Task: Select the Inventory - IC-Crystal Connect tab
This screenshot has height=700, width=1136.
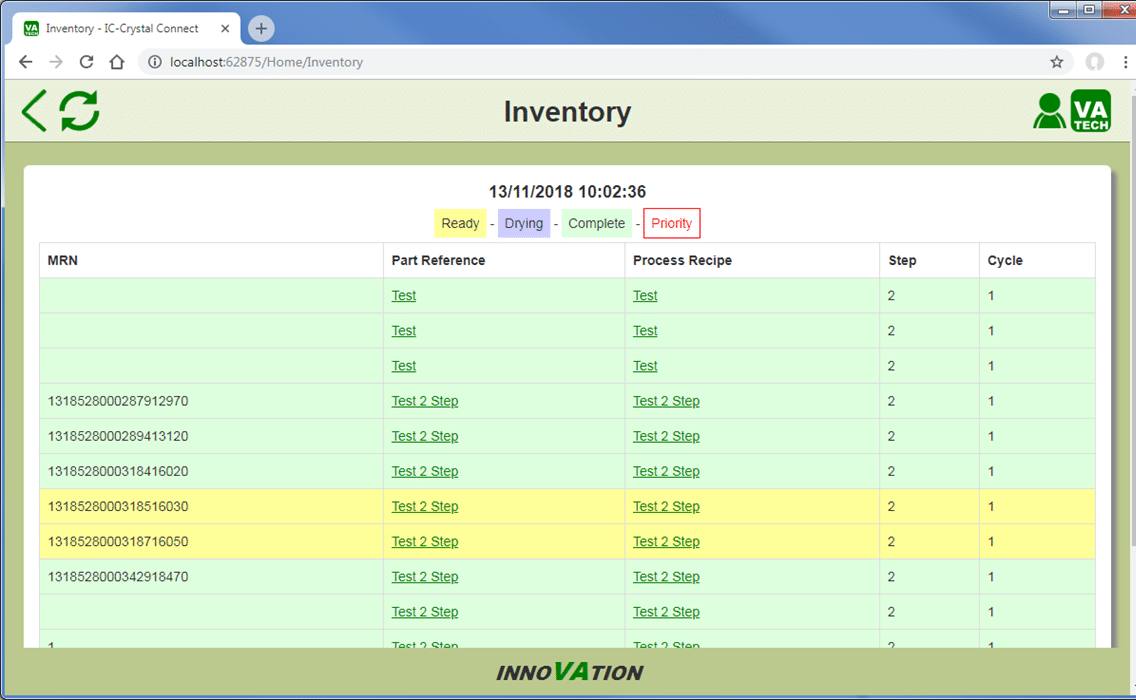Action: click(120, 29)
